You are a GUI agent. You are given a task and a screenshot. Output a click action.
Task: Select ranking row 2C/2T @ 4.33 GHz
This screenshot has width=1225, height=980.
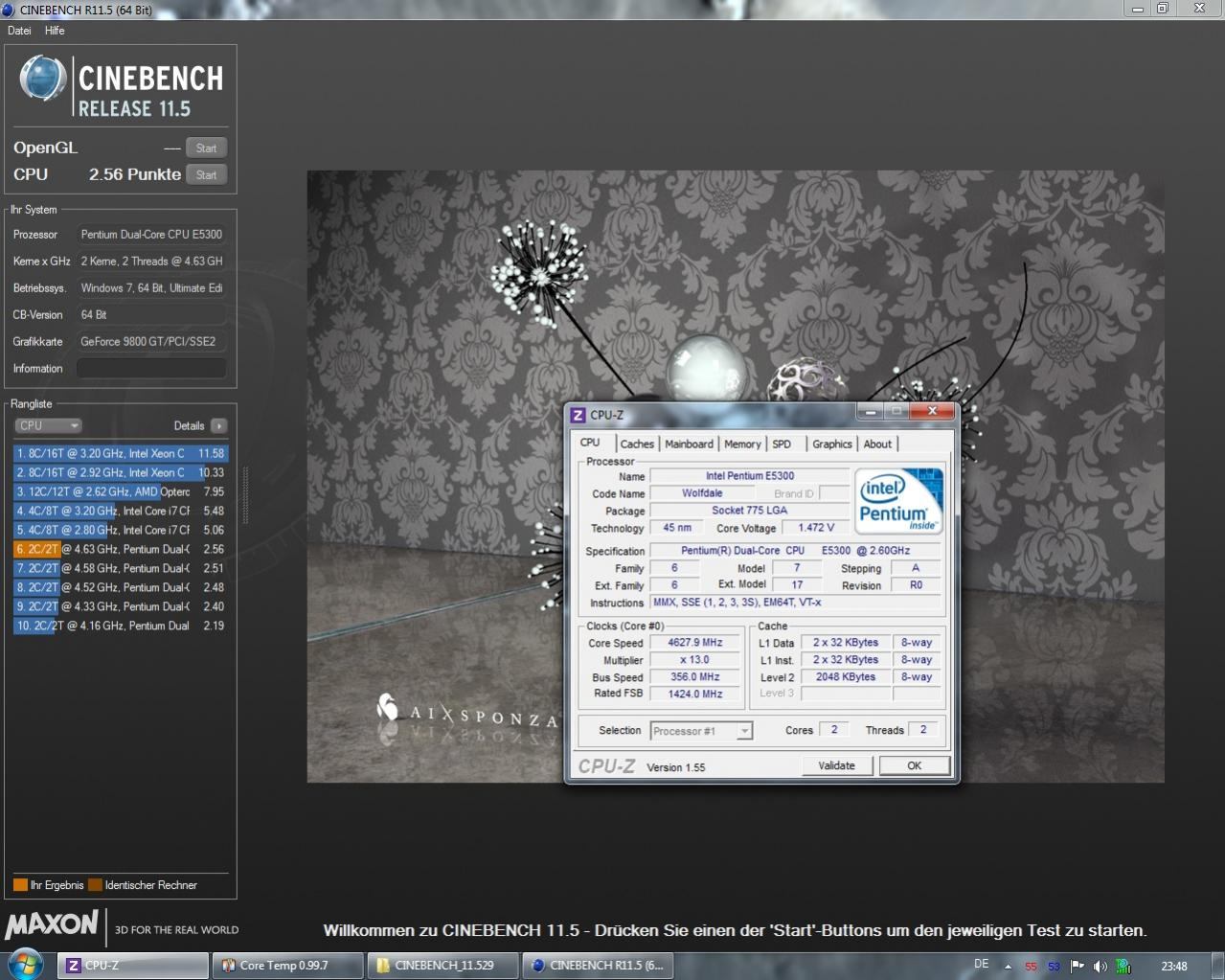point(121,606)
